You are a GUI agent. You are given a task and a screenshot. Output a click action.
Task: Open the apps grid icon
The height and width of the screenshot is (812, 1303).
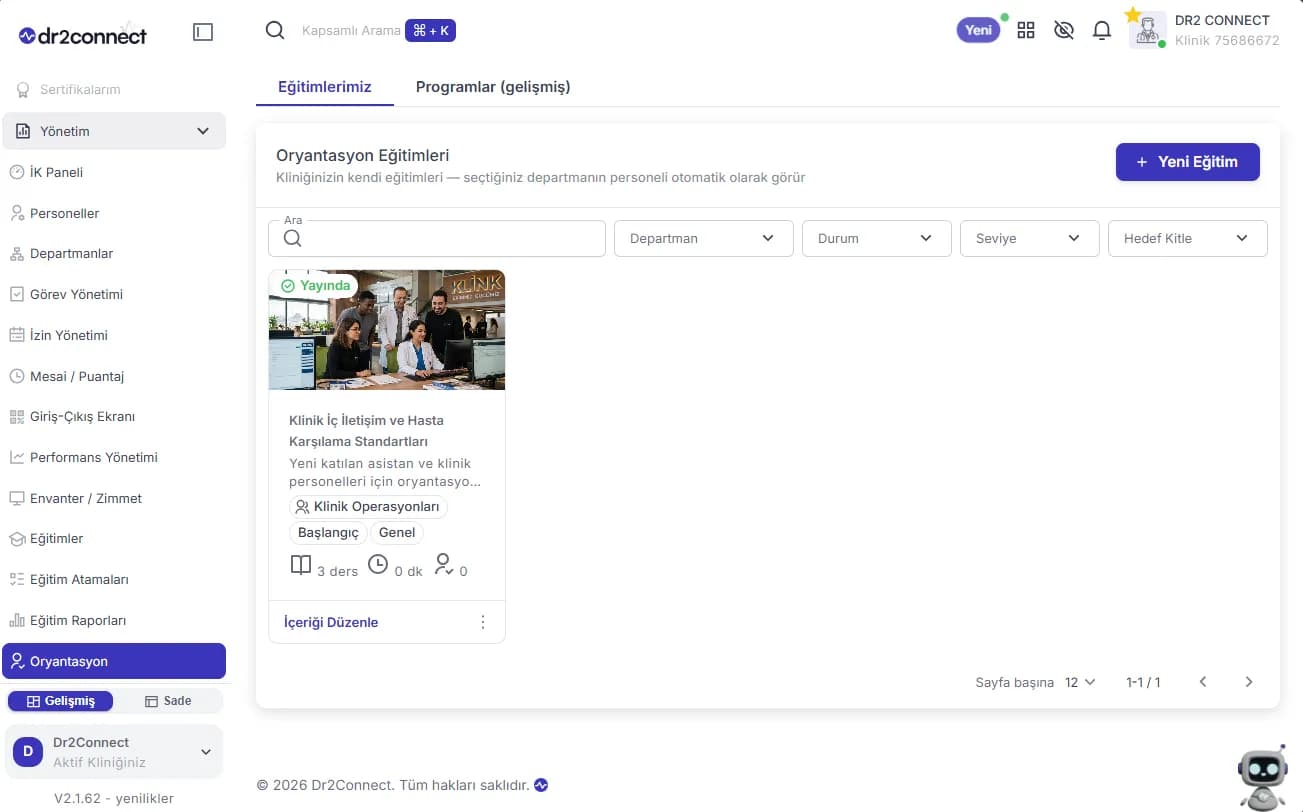pos(1026,31)
